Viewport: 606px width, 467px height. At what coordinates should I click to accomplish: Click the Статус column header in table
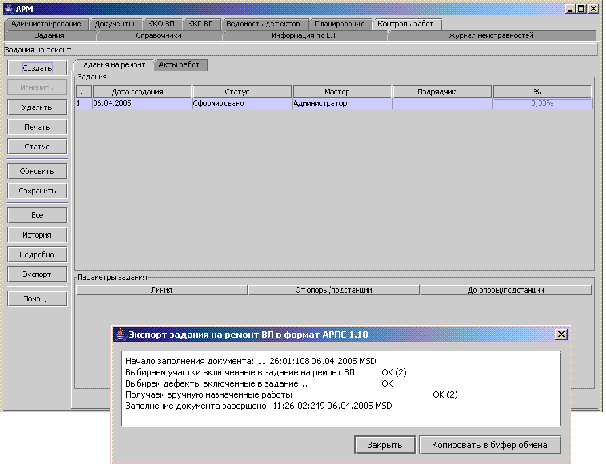coord(242,92)
